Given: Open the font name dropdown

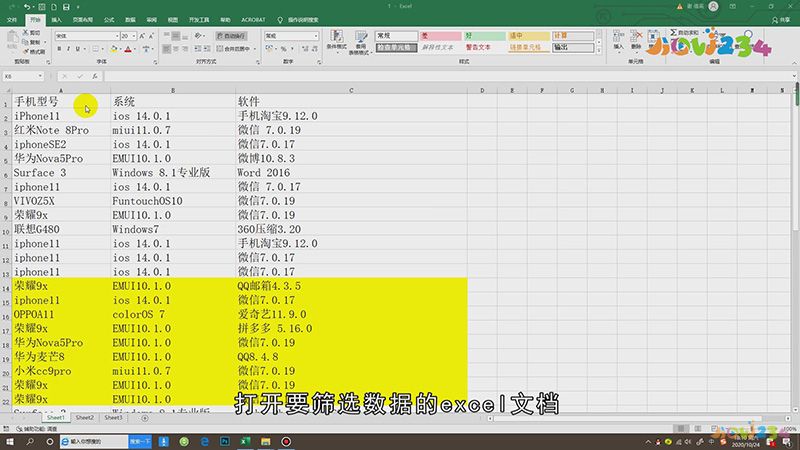Looking at the screenshot, I should pyautogui.click(x=117, y=36).
